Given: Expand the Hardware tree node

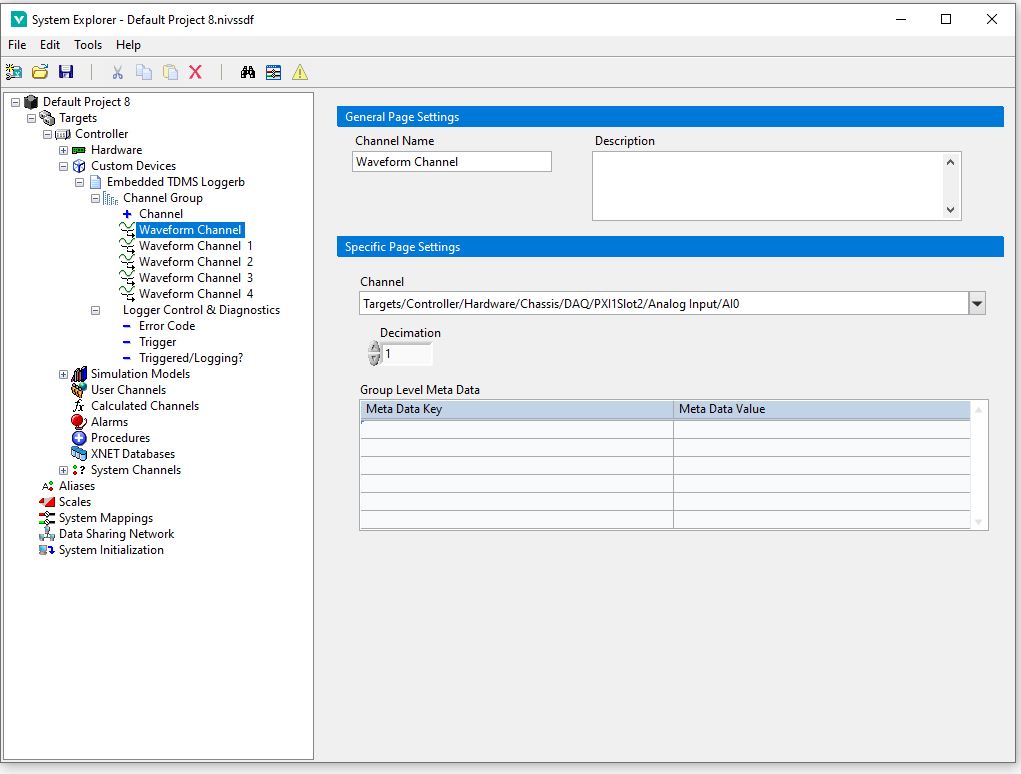Looking at the screenshot, I should tap(63, 150).
